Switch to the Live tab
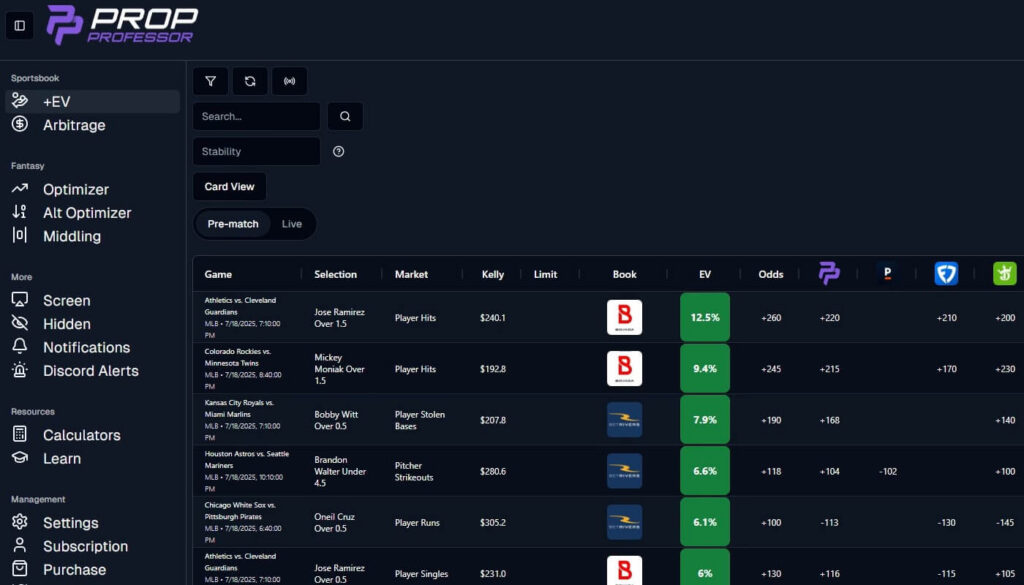 tap(292, 223)
